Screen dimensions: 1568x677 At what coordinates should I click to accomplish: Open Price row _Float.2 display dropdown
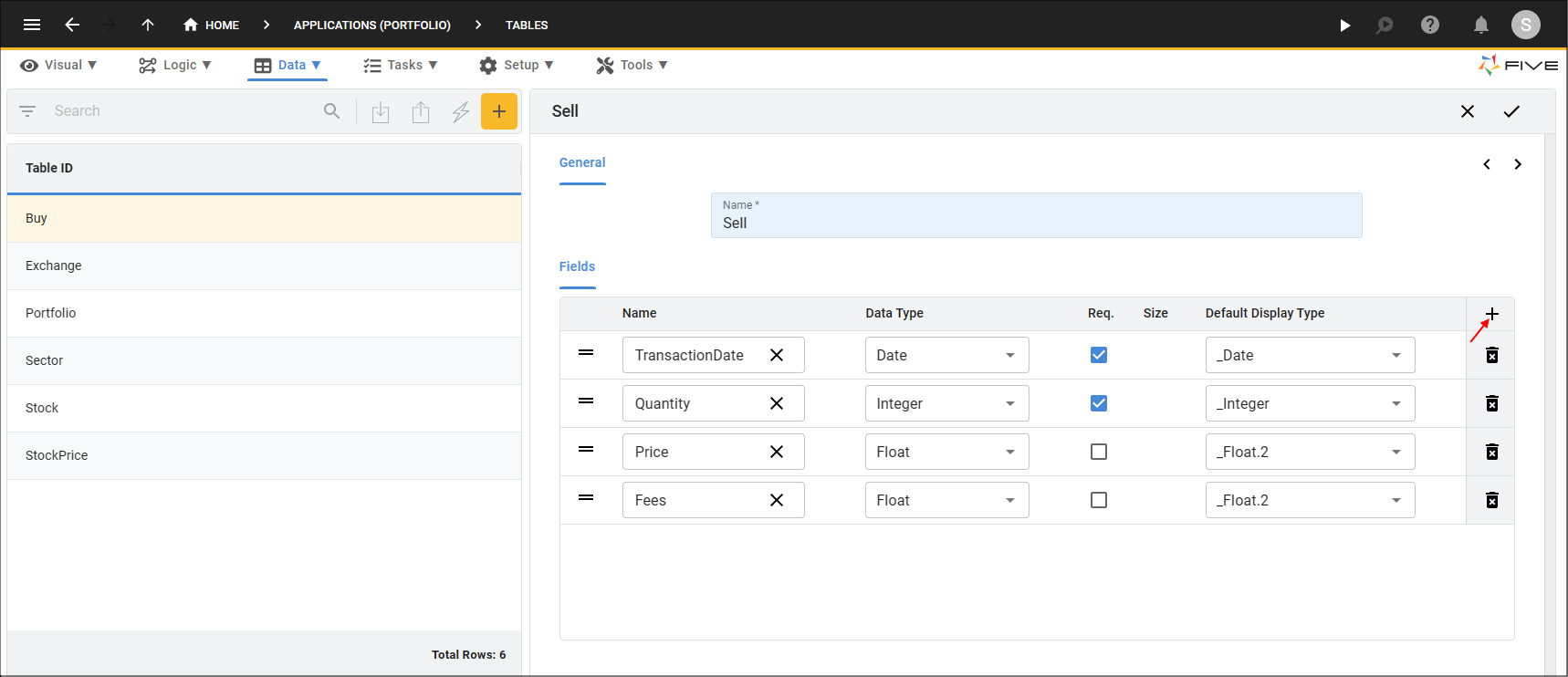tap(1311, 452)
